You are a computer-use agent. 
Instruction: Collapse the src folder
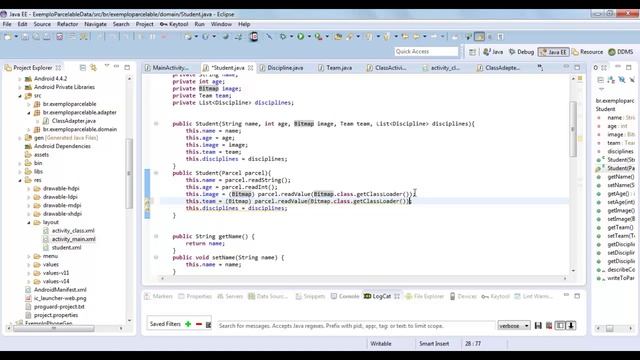click(x=20, y=96)
